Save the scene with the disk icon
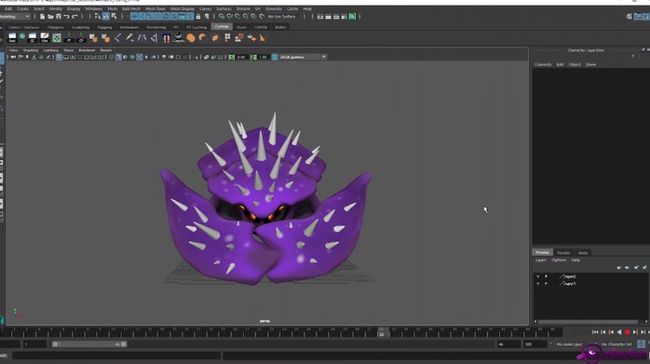This screenshot has width=650, height=364. 58,17
